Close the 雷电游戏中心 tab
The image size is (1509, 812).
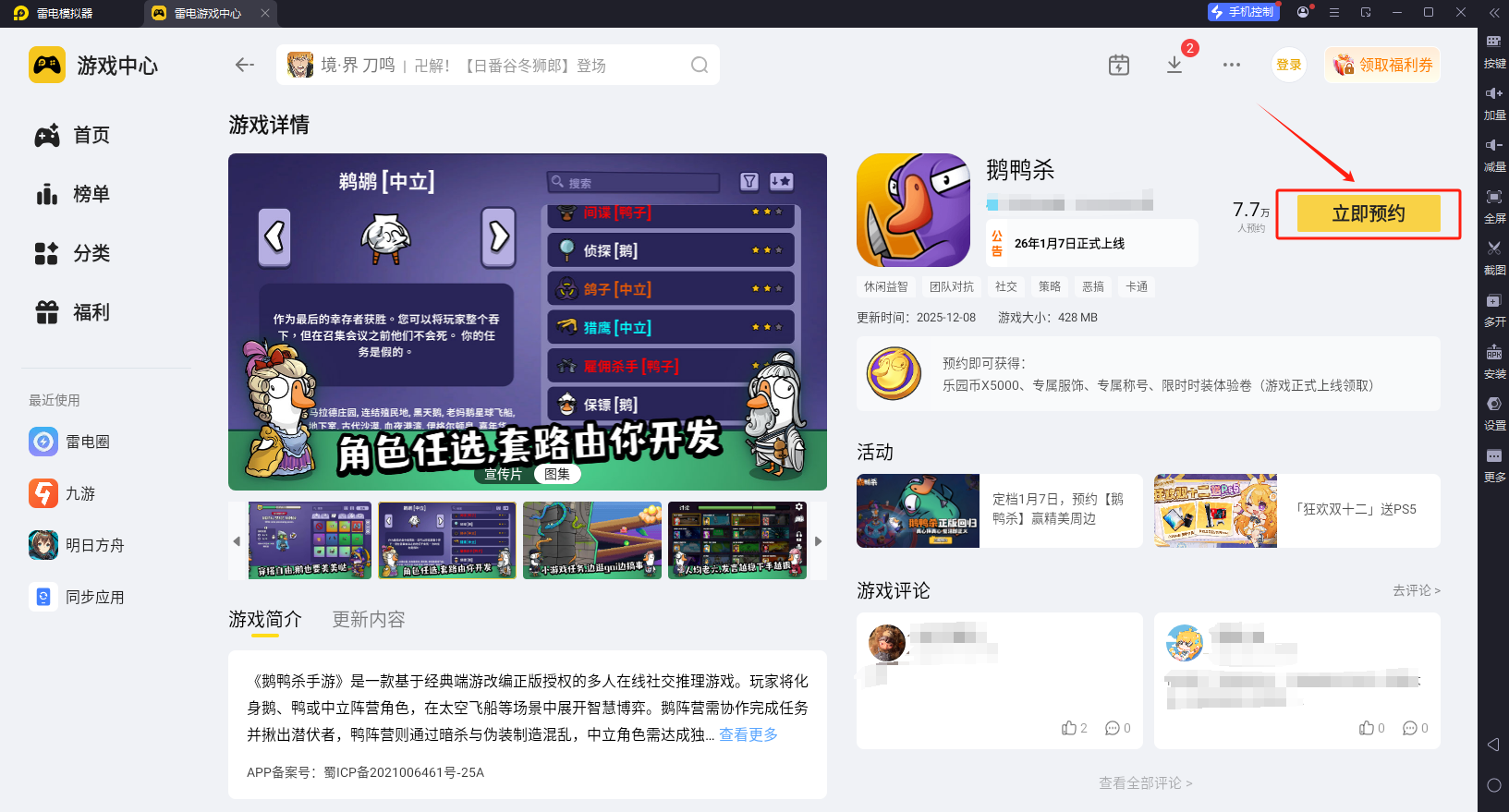coord(265,13)
